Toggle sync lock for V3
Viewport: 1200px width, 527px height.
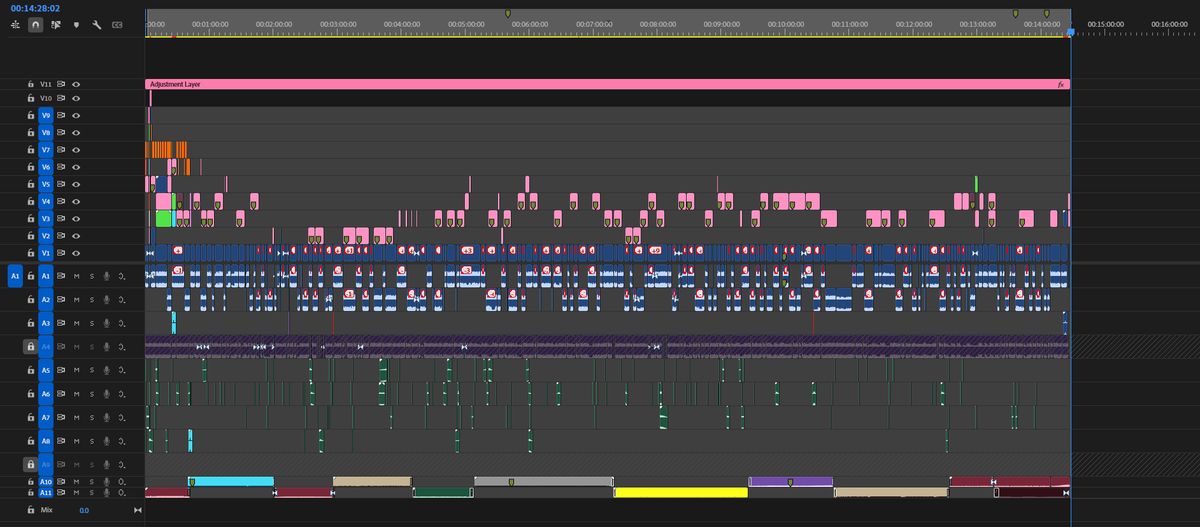pyautogui.click(x=61, y=218)
